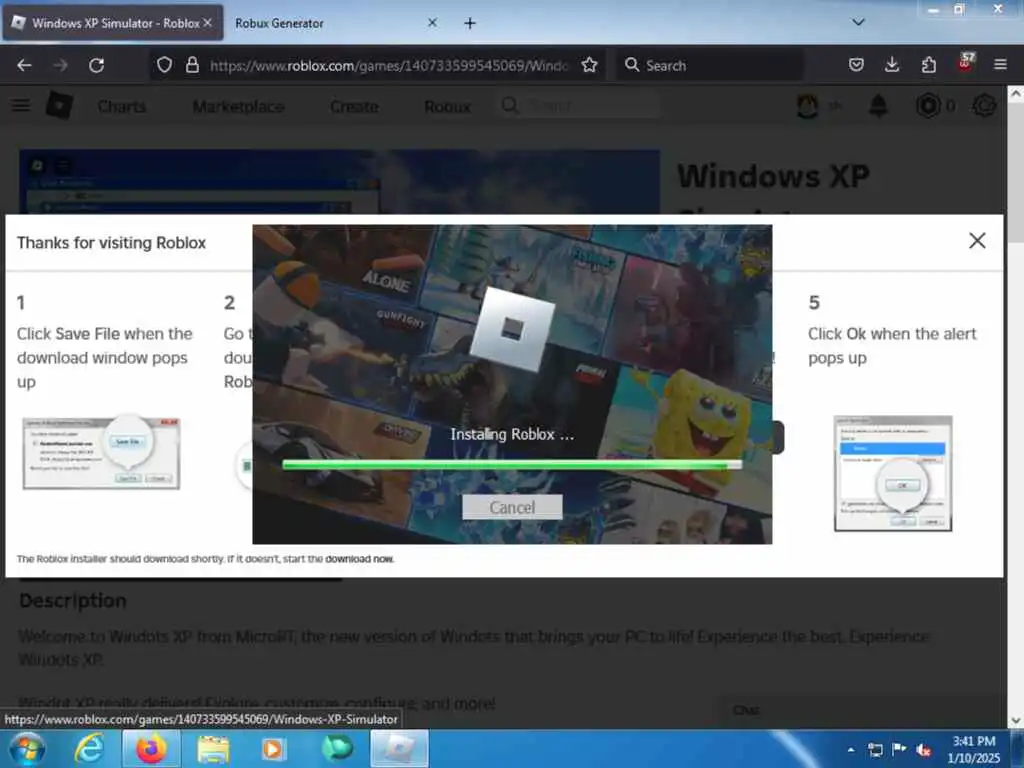Open Windows Media Player taskbar icon
Viewport: 1024px width, 768px height.
pyautogui.click(x=274, y=748)
